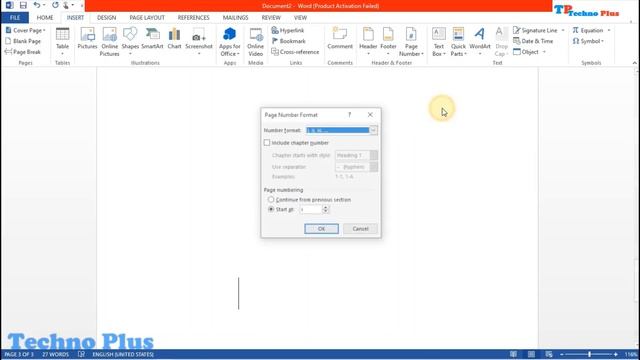Select Continue from previous section
This screenshot has height=360, width=640.
[271, 200]
